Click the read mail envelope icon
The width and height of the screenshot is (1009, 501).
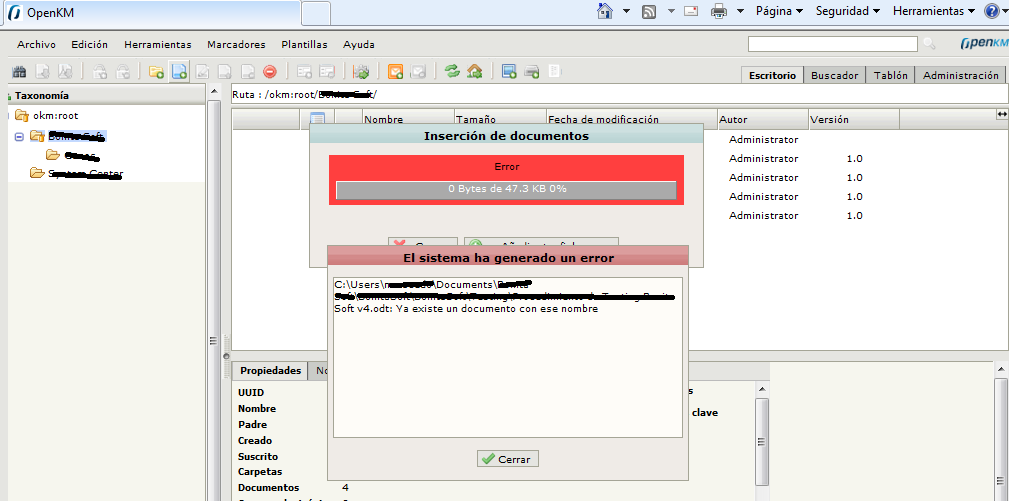click(691, 11)
